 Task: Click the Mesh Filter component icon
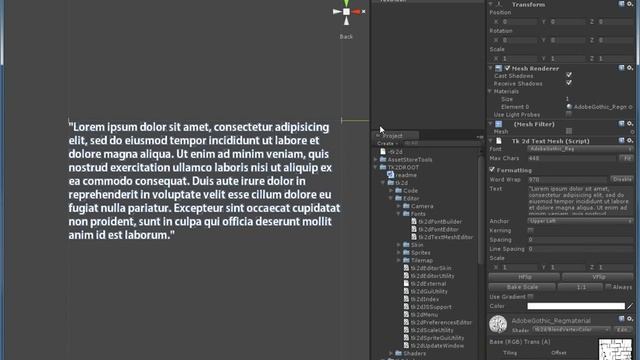(498, 124)
